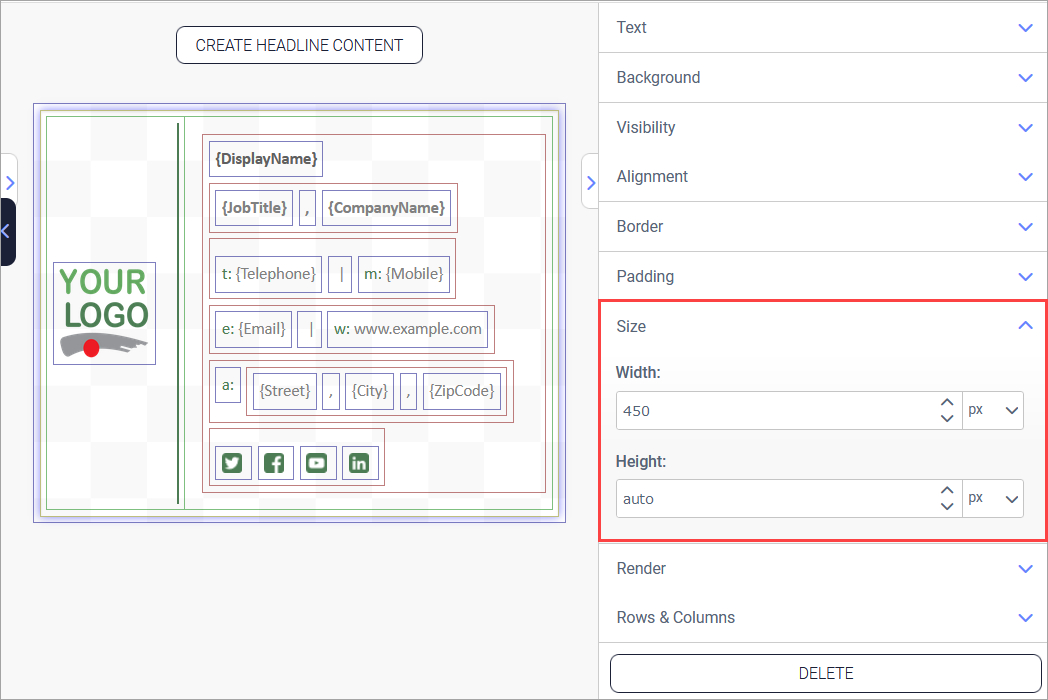
Task: Click the Twitter social icon
Action: pyautogui.click(x=232, y=463)
